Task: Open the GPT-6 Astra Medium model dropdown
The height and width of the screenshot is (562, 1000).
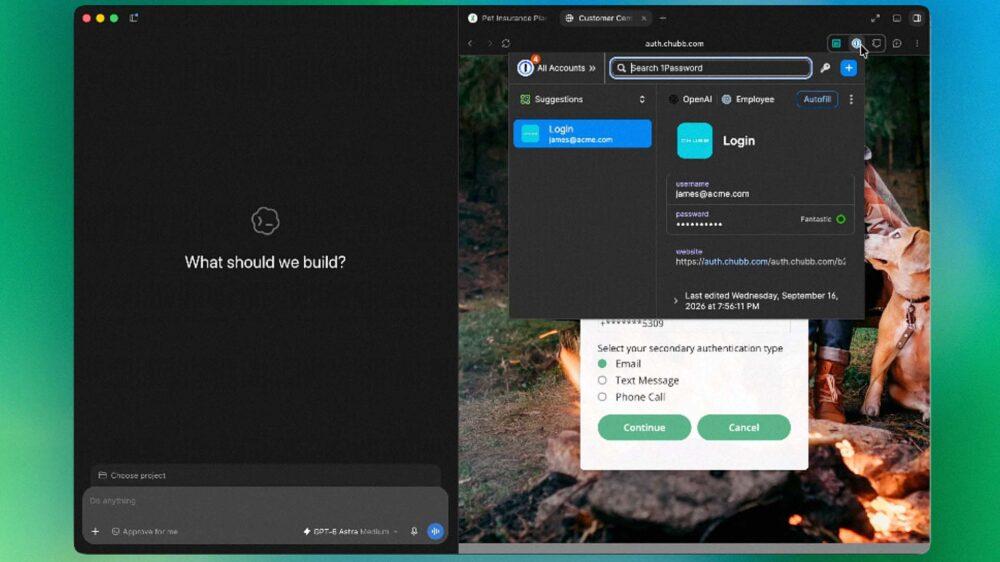Action: pyautogui.click(x=351, y=531)
